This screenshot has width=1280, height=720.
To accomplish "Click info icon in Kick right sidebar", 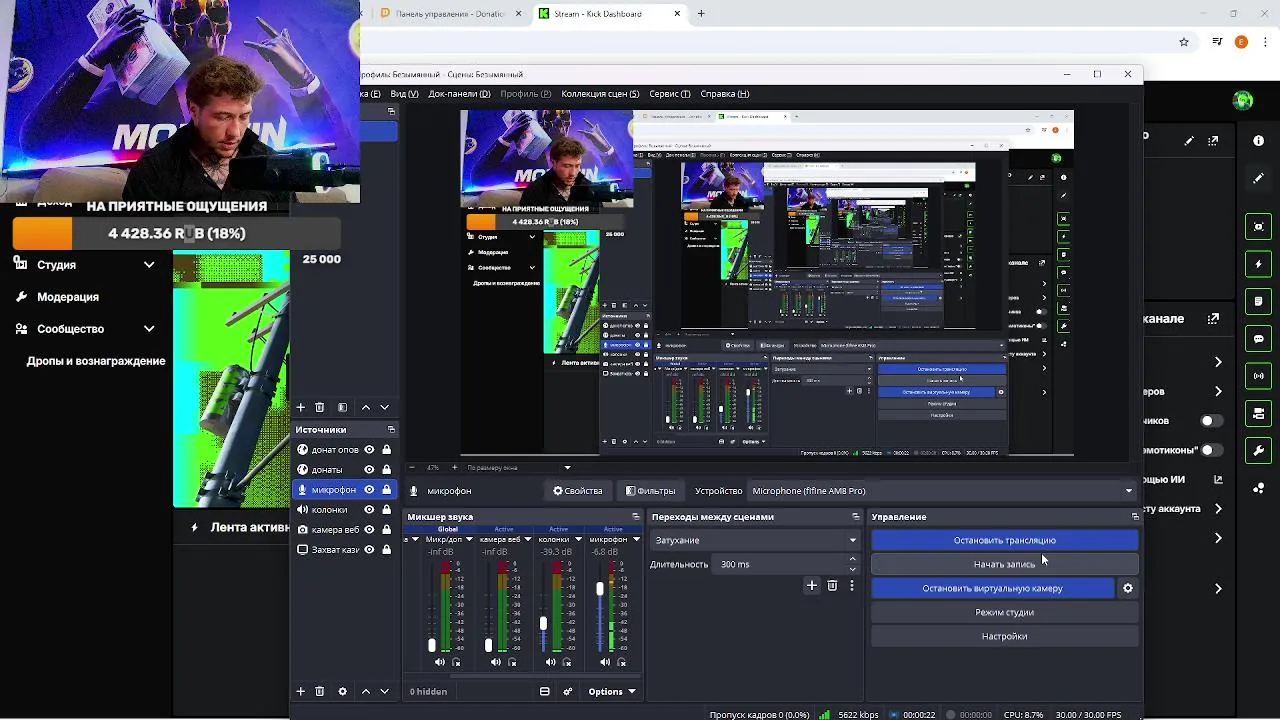I will (x=1259, y=141).
